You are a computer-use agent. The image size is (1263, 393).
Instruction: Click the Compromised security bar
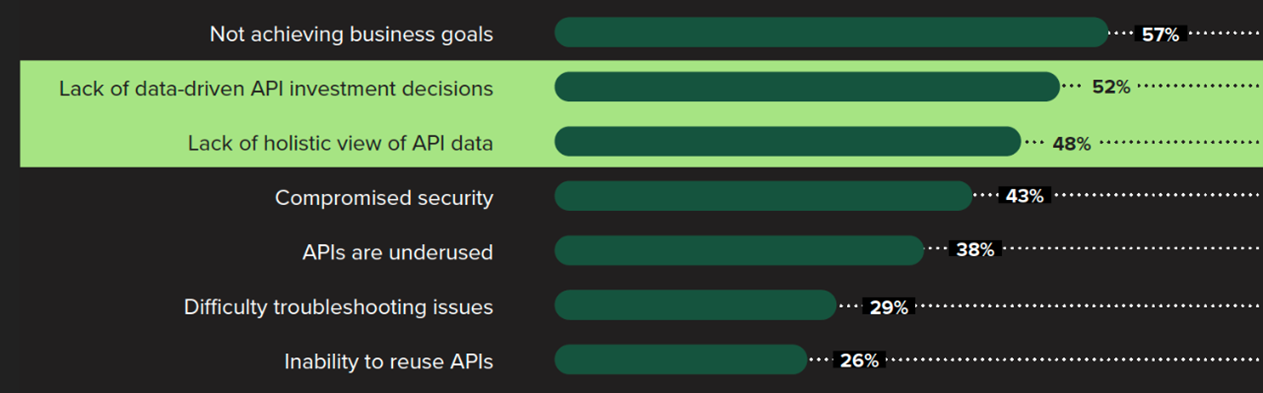coord(764,196)
